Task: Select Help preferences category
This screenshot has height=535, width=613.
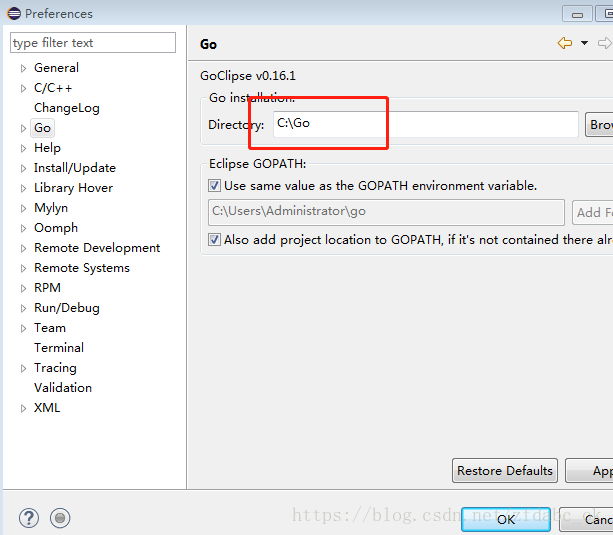Action: (47, 148)
